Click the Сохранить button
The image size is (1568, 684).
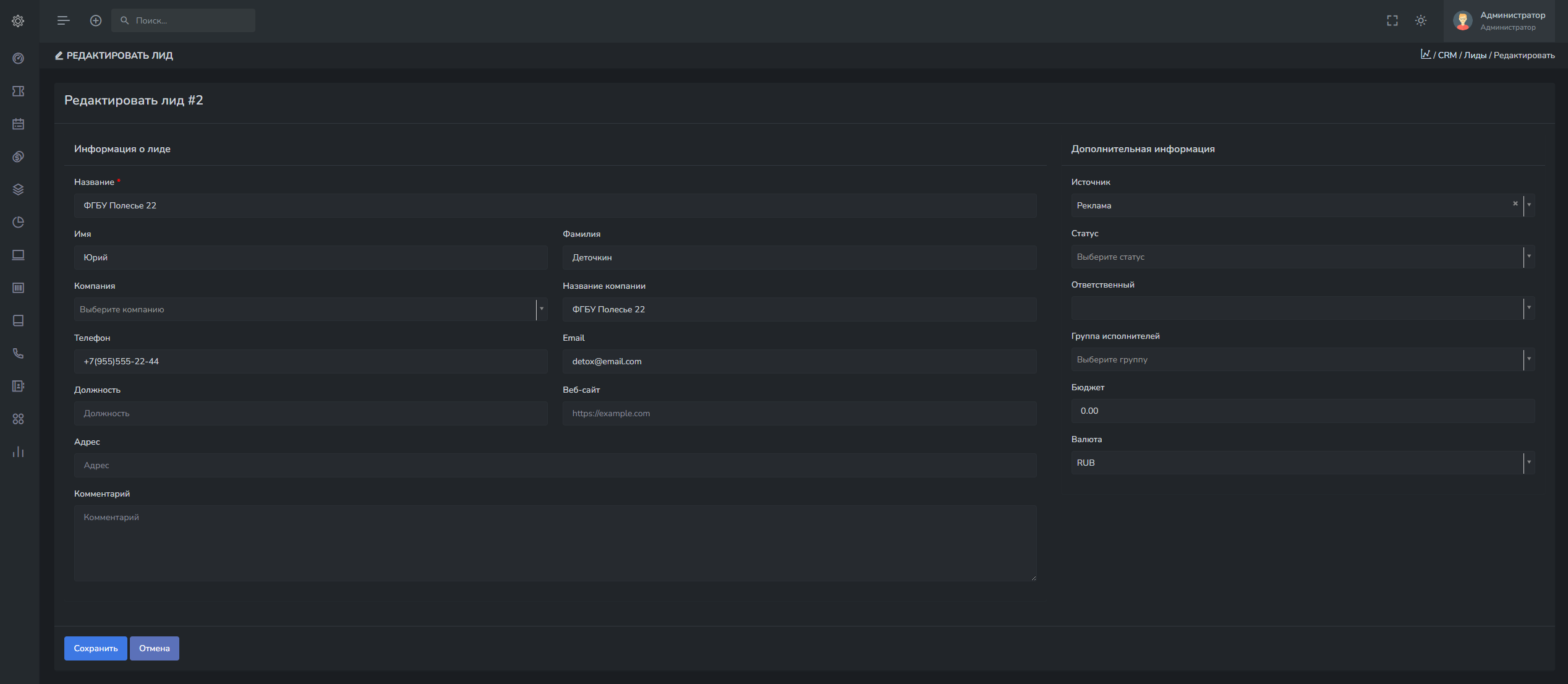(x=96, y=648)
